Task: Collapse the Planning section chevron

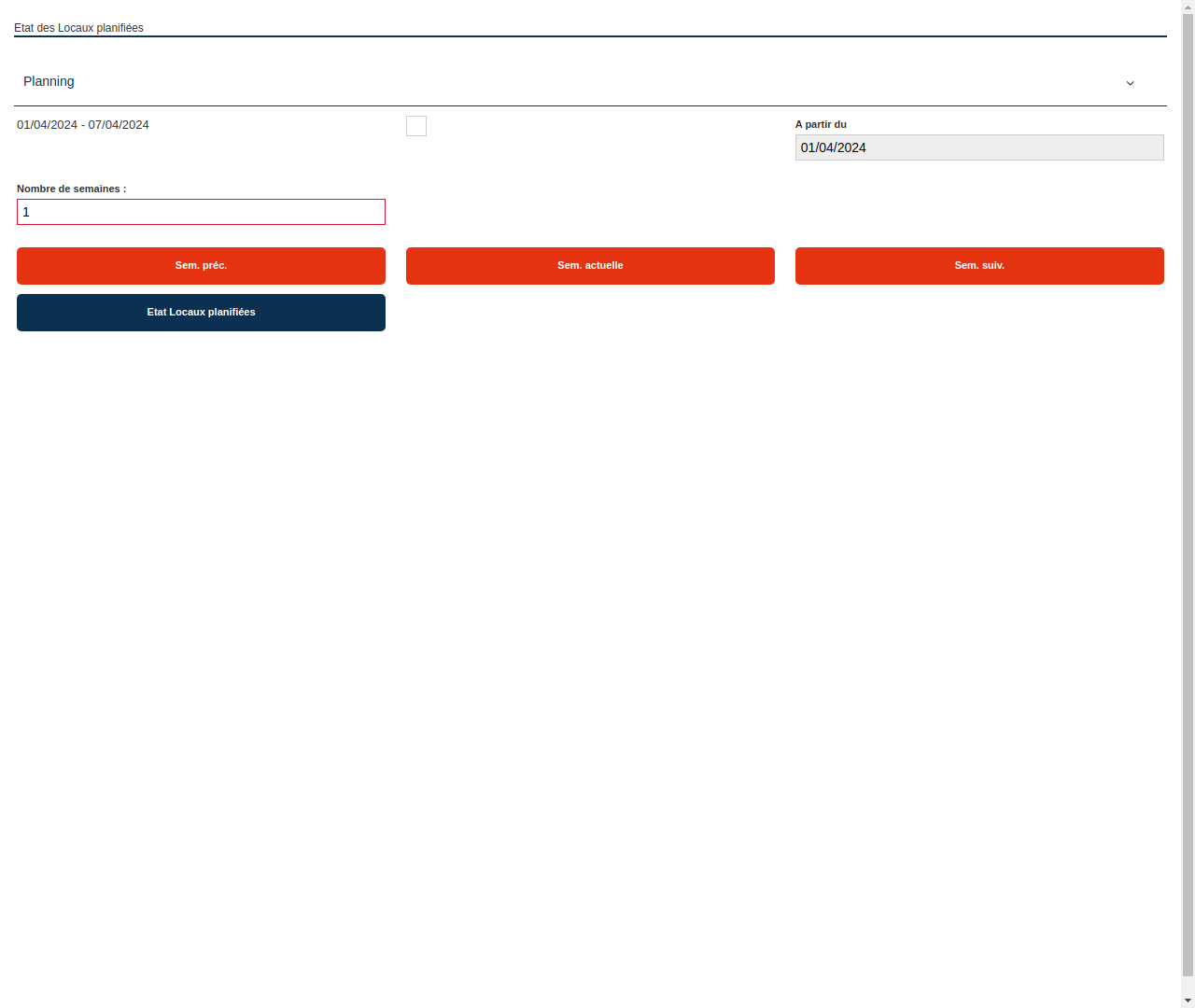Action: 1130,83
